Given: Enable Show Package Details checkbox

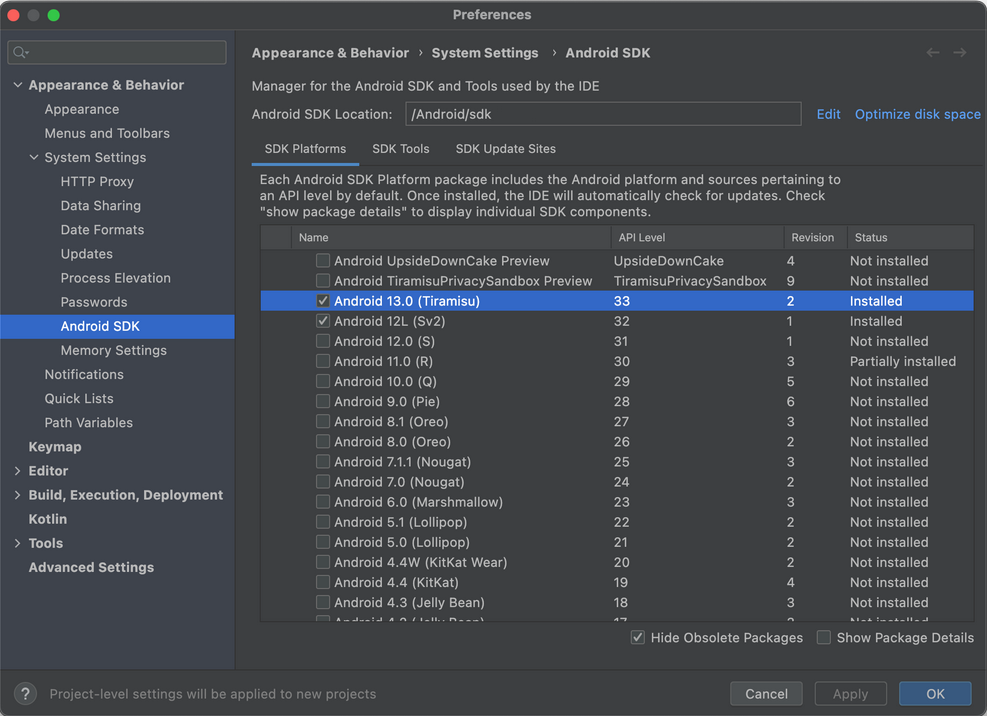Looking at the screenshot, I should tap(823, 638).
